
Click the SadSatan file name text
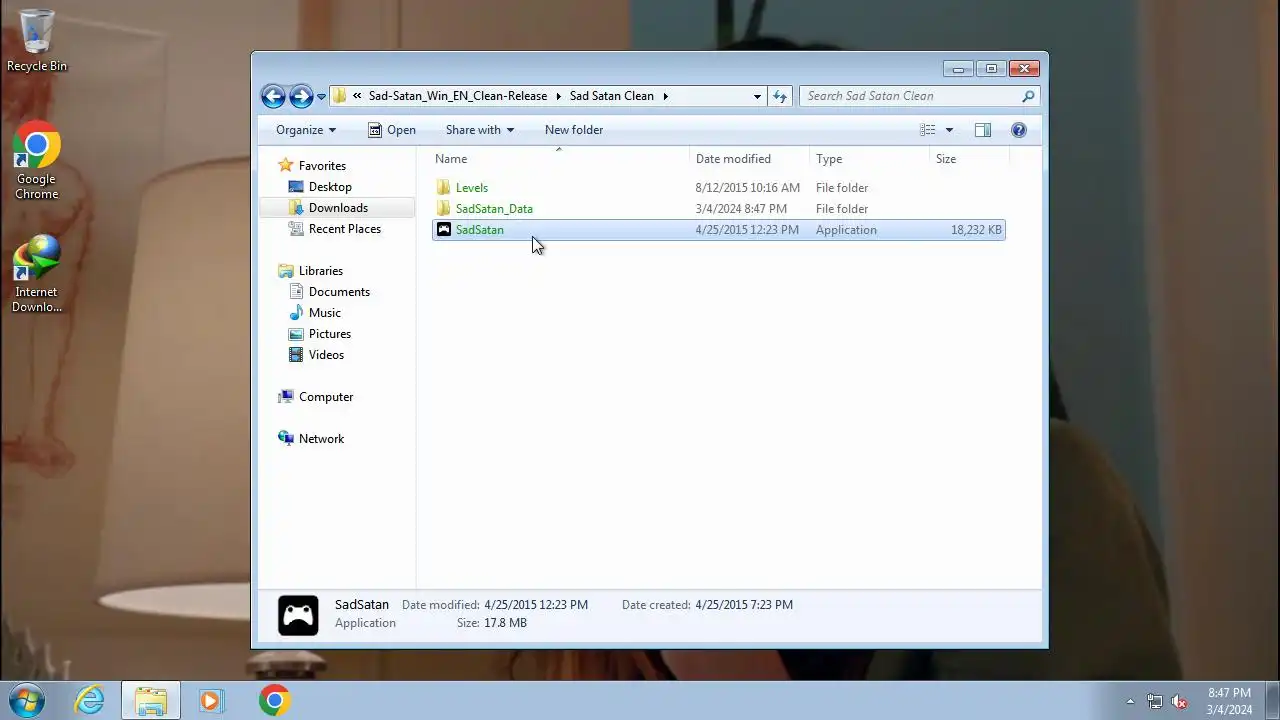pyautogui.click(x=480, y=230)
